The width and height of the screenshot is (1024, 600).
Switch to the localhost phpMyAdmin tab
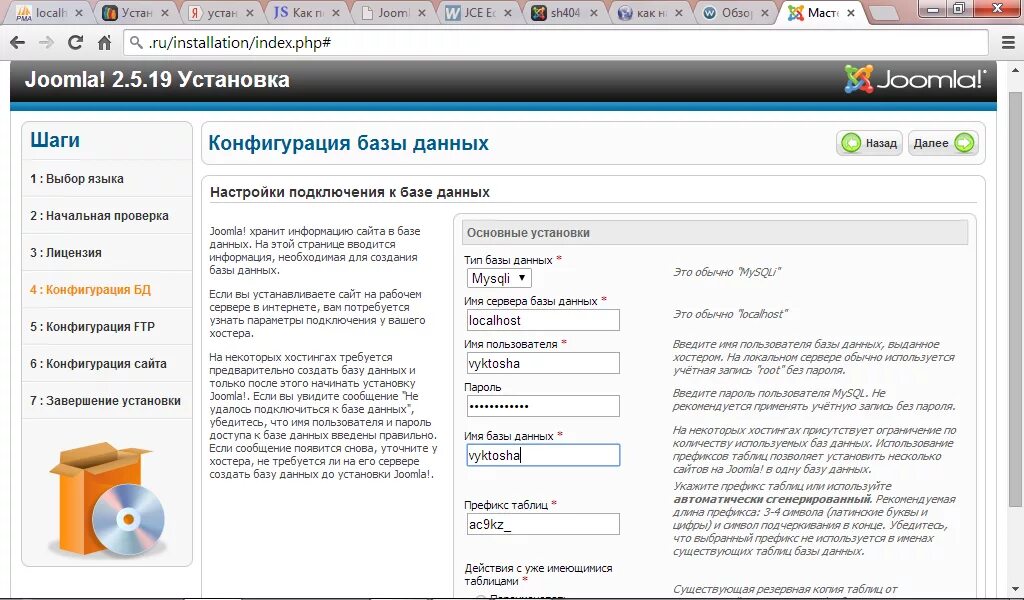pyautogui.click(x=50, y=12)
